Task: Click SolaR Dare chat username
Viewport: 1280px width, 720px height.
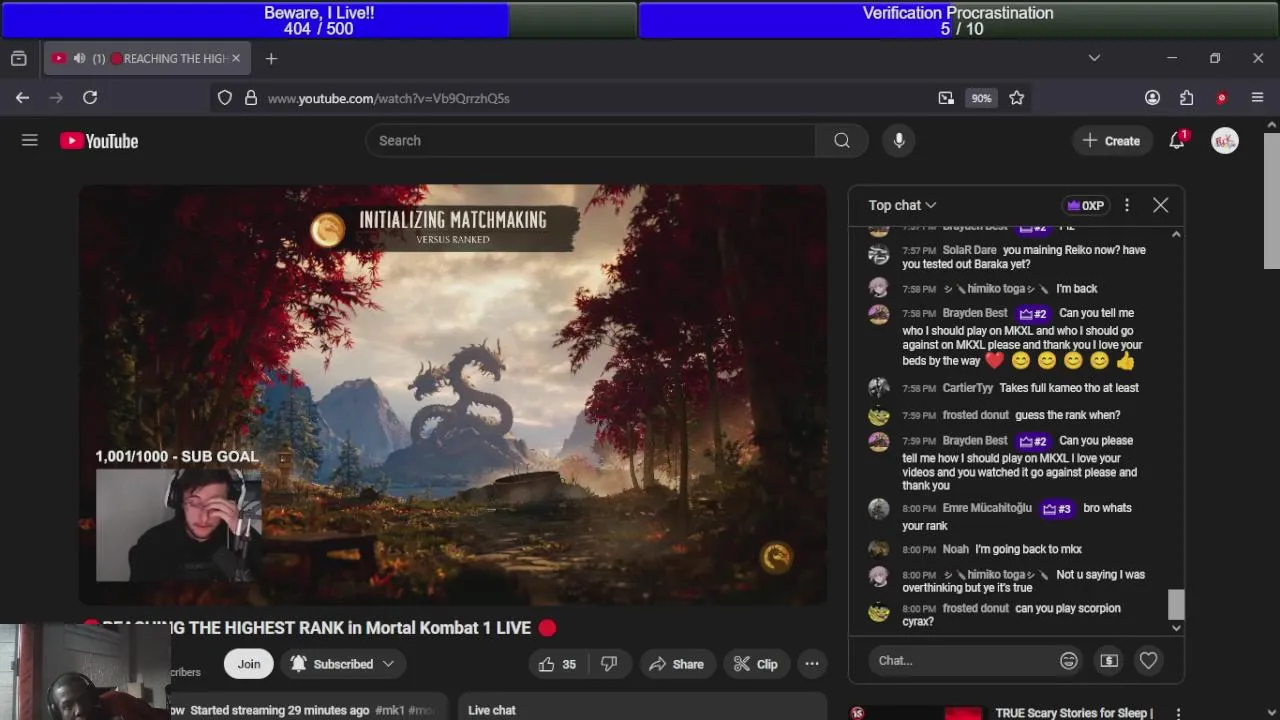Action: [x=969, y=250]
